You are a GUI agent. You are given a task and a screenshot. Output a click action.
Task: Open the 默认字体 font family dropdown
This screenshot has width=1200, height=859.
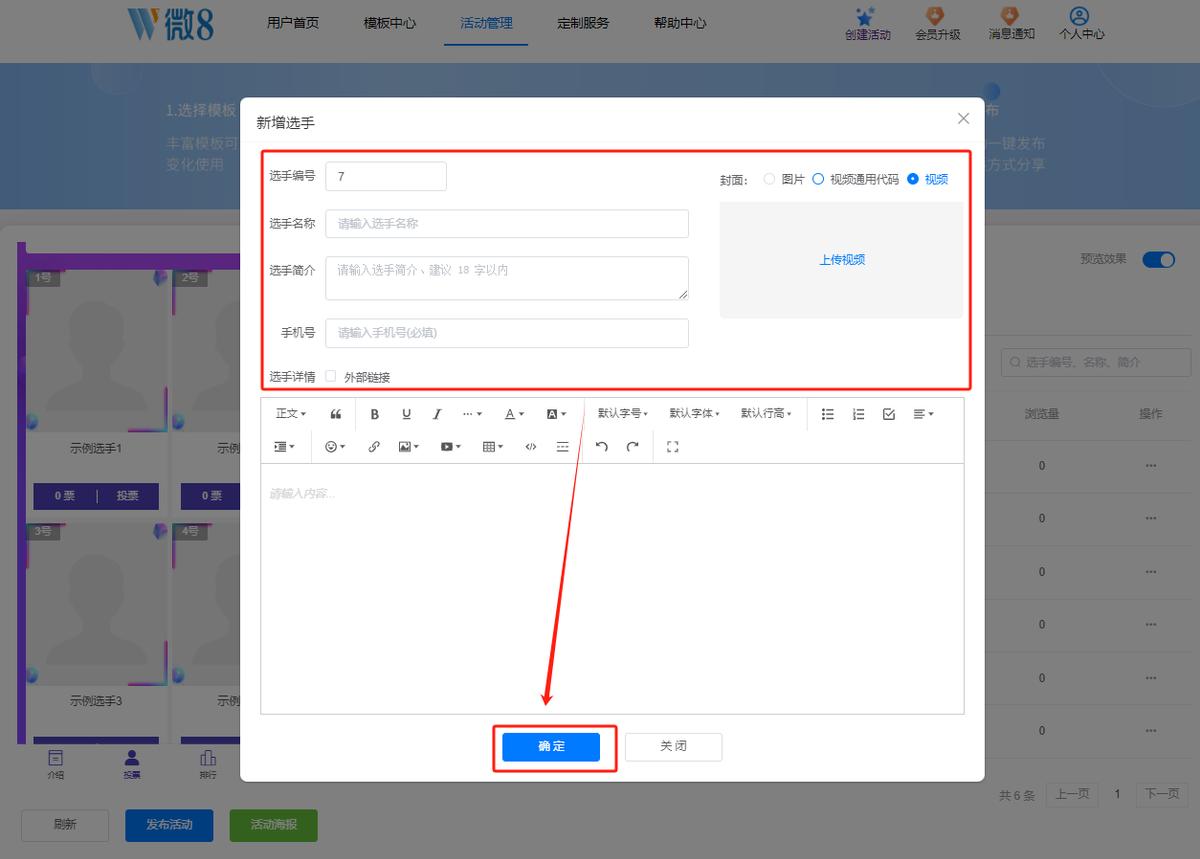694,414
